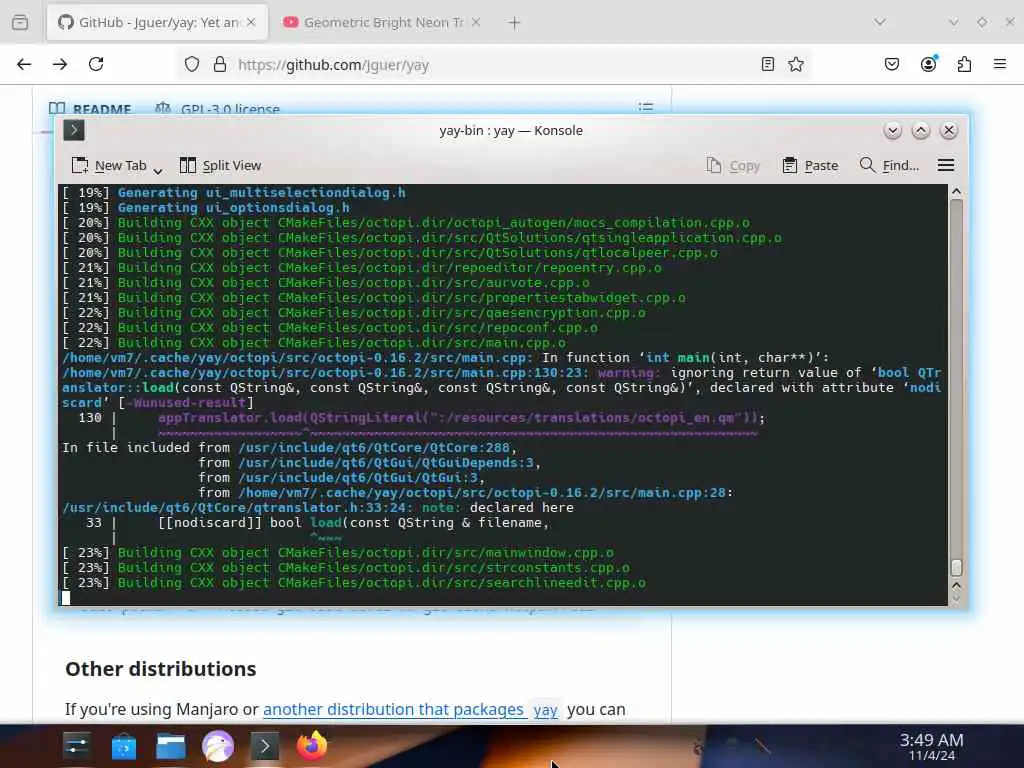Select the README tab on GitHub
1024x768 pixels.
91,108
